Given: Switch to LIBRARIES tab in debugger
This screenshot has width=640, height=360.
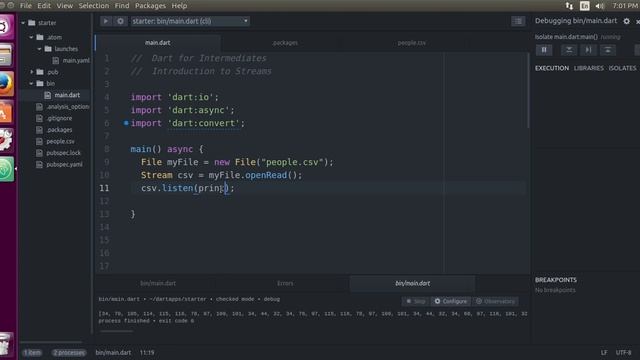Looking at the screenshot, I should (589, 68).
